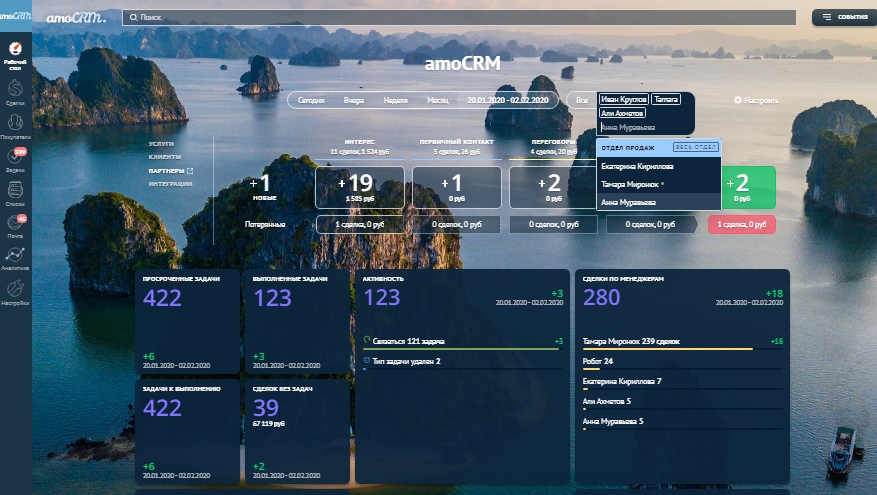Open the Интерес stage card with +19
877x495 pixels.
(x=360, y=187)
